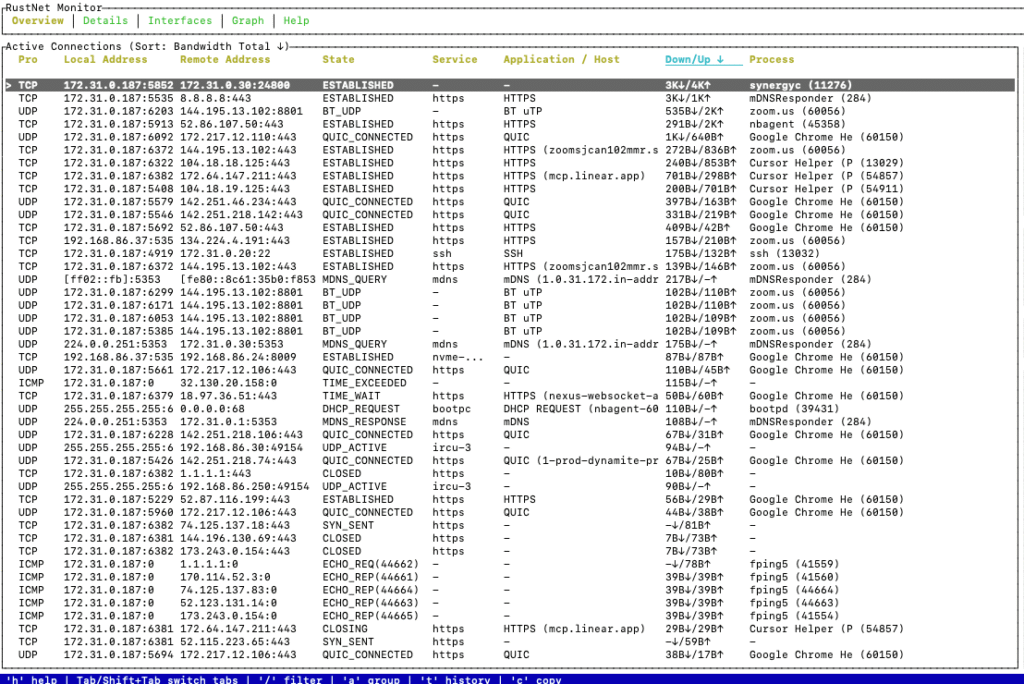Click the Service column header
Image resolution: width=1024 pixels, height=684 pixels.
(x=455, y=59)
